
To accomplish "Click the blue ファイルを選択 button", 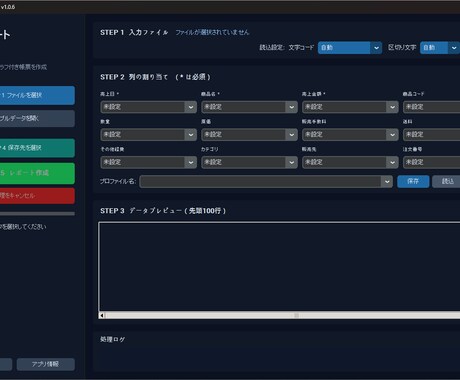I will pos(37,95).
